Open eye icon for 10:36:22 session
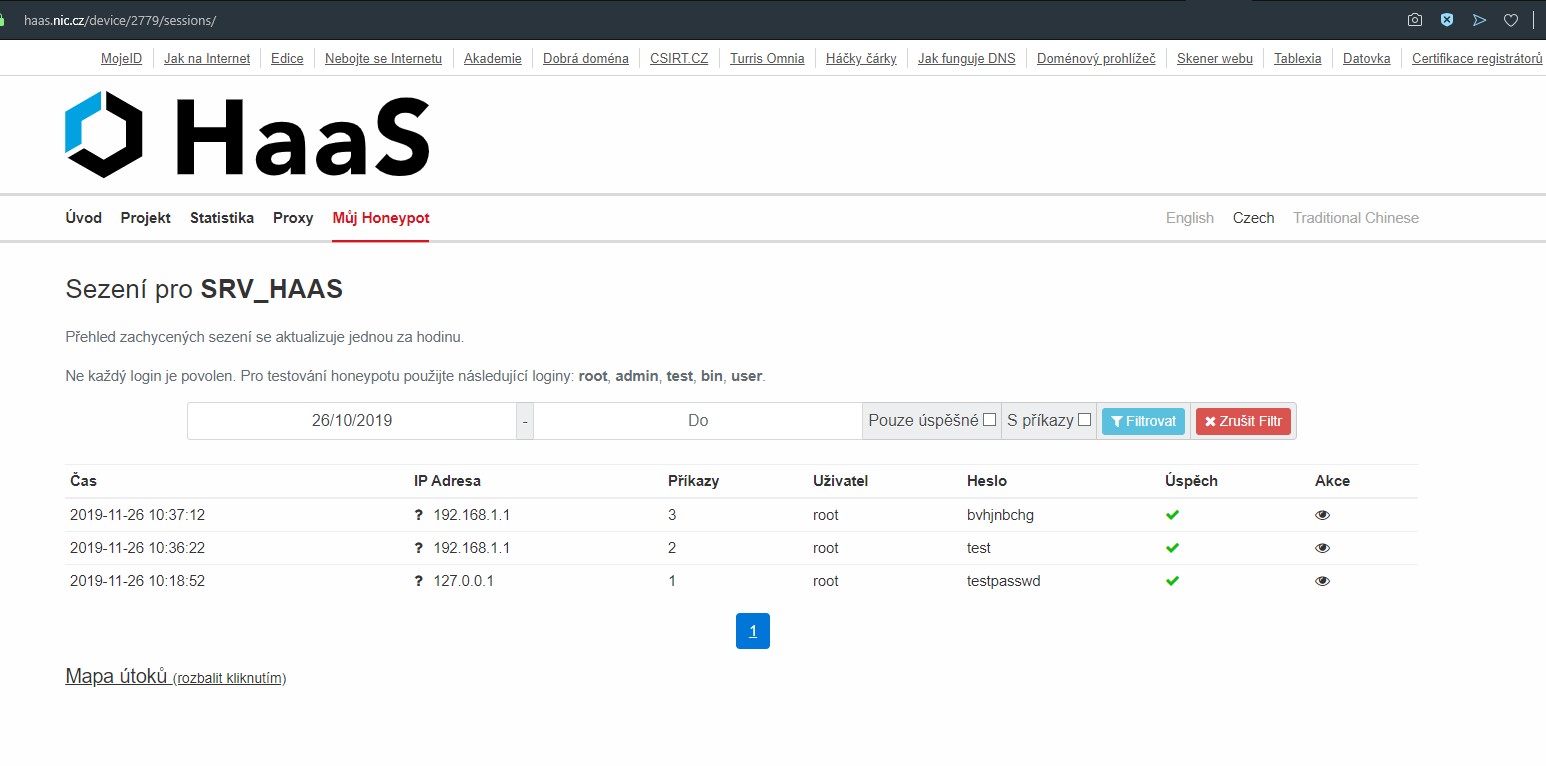This screenshot has height=766, width=1546. tap(1322, 548)
